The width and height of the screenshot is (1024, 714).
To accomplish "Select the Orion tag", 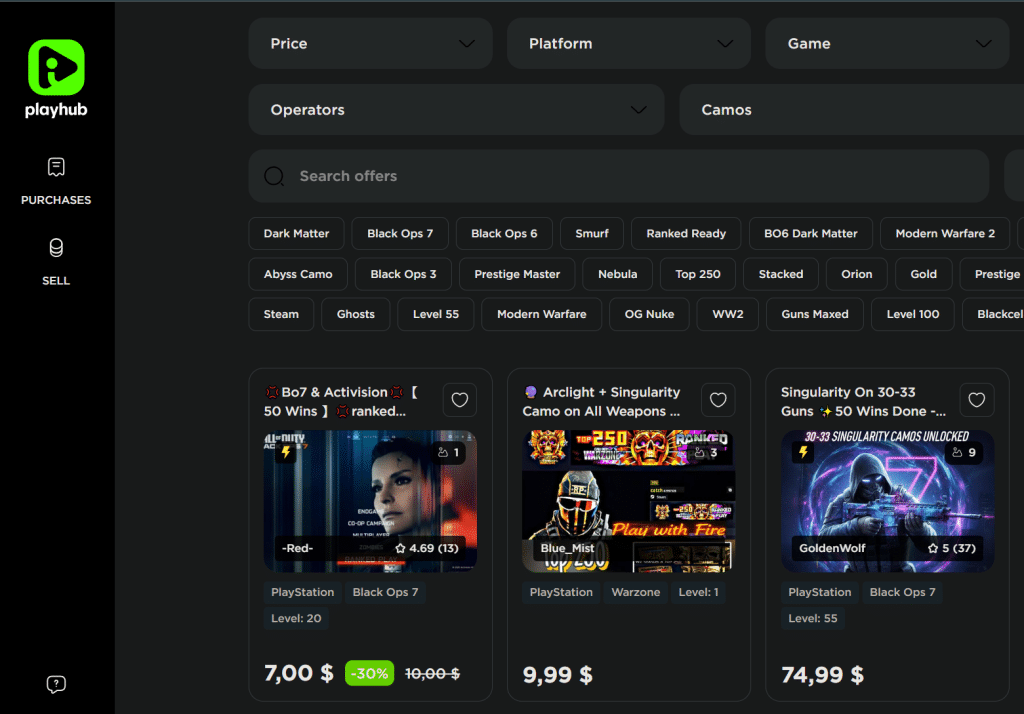I will (856, 274).
